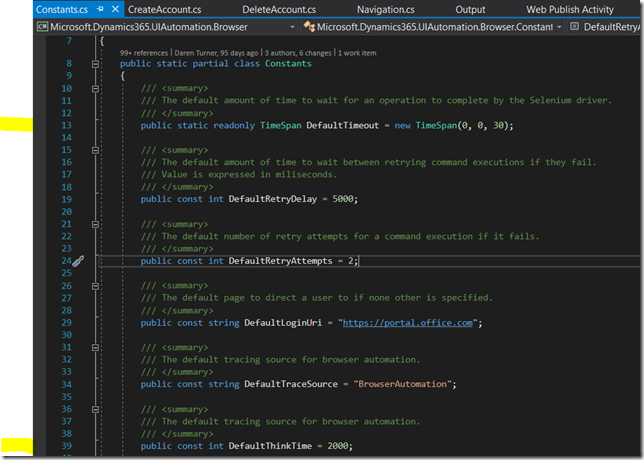Click the DefaultThinkTime identifier
The width and height of the screenshot is (644, 460).
pos(270,446)
